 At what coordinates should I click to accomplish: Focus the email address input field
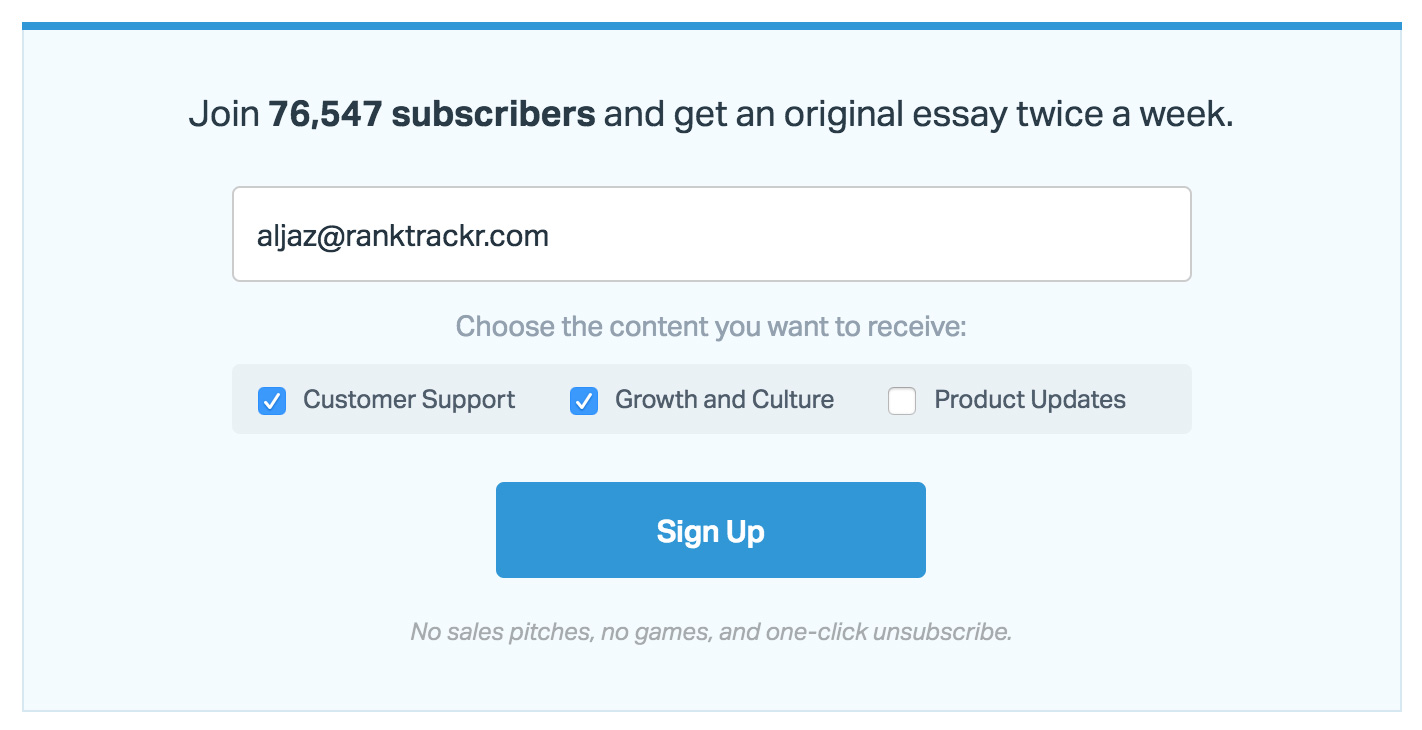pos(712,234)
